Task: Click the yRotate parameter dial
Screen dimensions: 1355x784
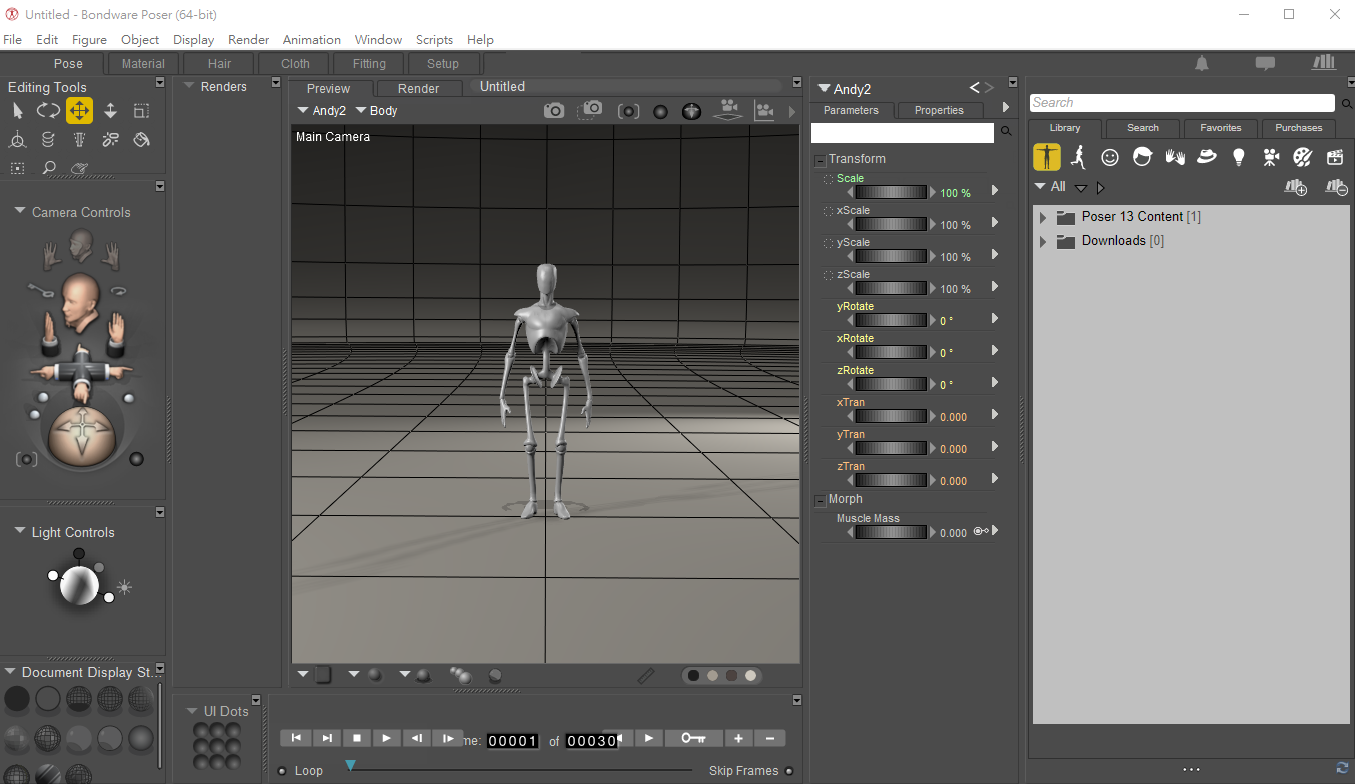Action: coord(891,321)
